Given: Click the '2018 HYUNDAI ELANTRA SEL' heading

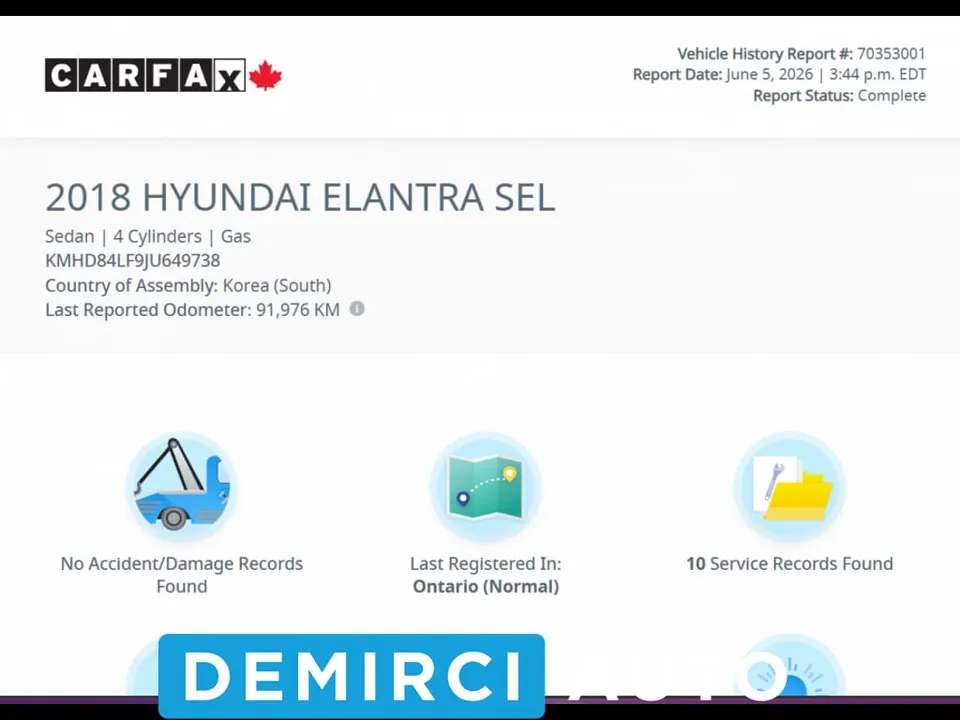Looking at the screenshot, I should point(300,197).
